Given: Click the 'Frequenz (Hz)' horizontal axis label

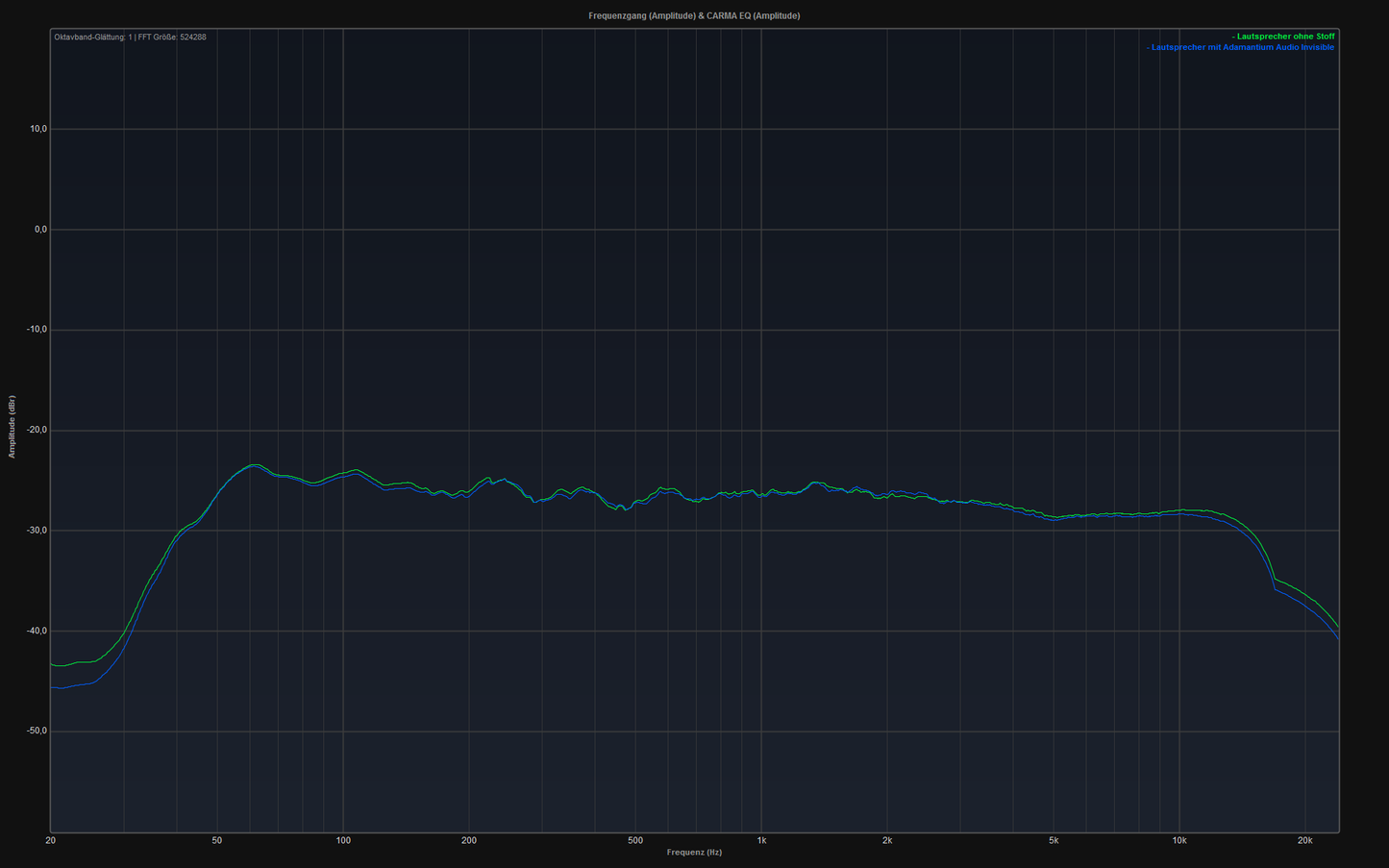Looking at the screenshot, I should (x=694, y=853).
